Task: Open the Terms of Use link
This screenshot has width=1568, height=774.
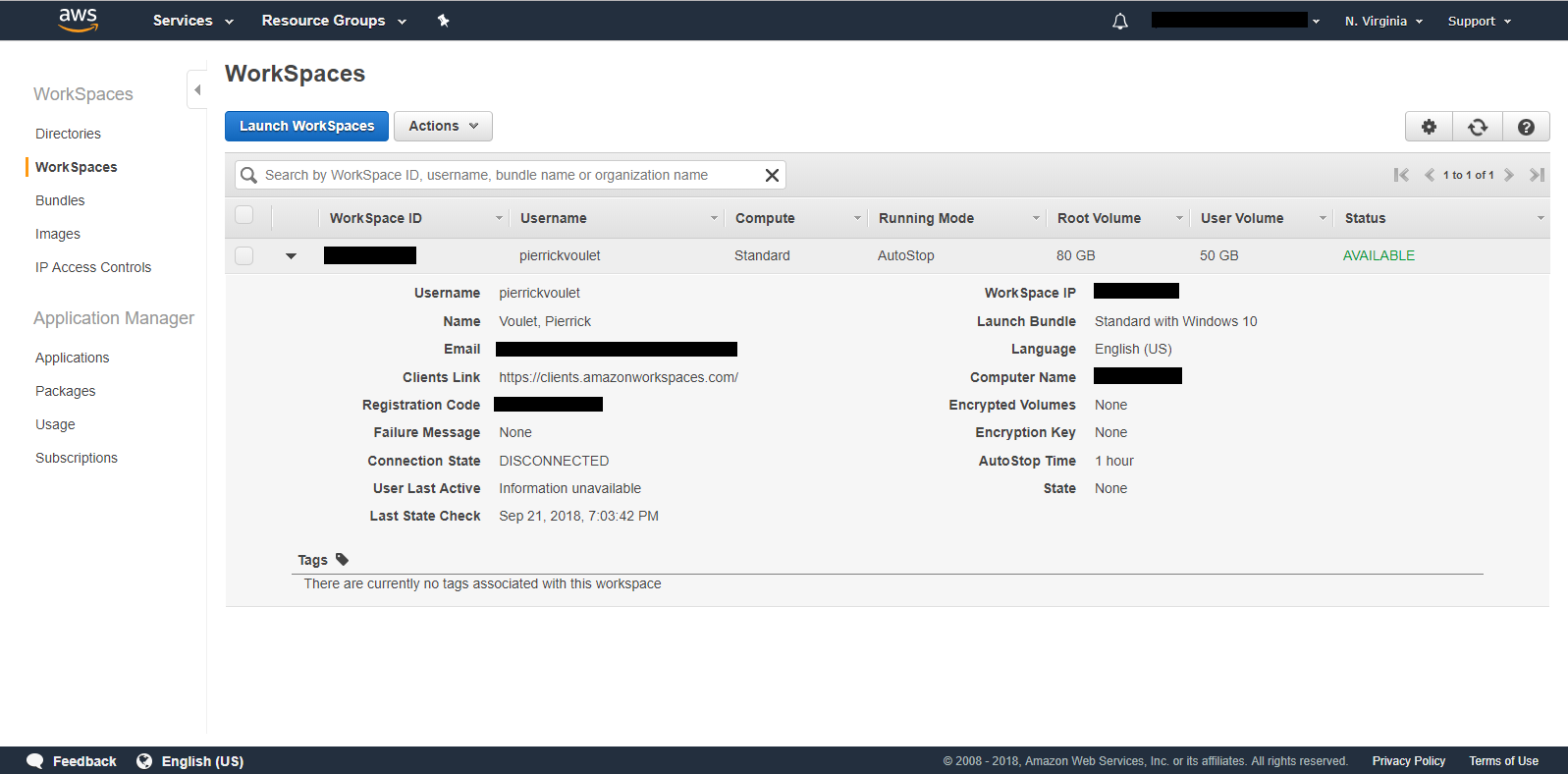Action: [1503, 761]
